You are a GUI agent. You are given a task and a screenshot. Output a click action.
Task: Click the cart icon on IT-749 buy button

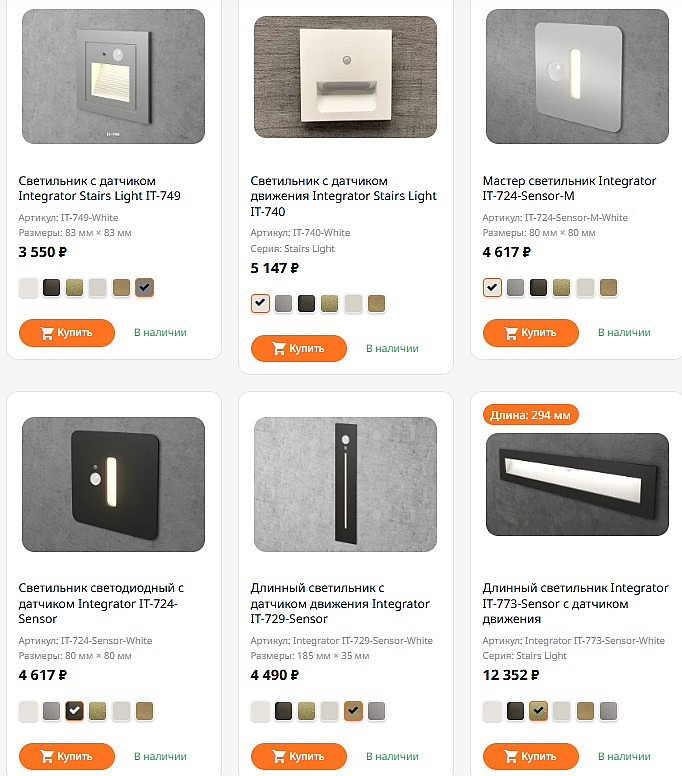point(47,333)
